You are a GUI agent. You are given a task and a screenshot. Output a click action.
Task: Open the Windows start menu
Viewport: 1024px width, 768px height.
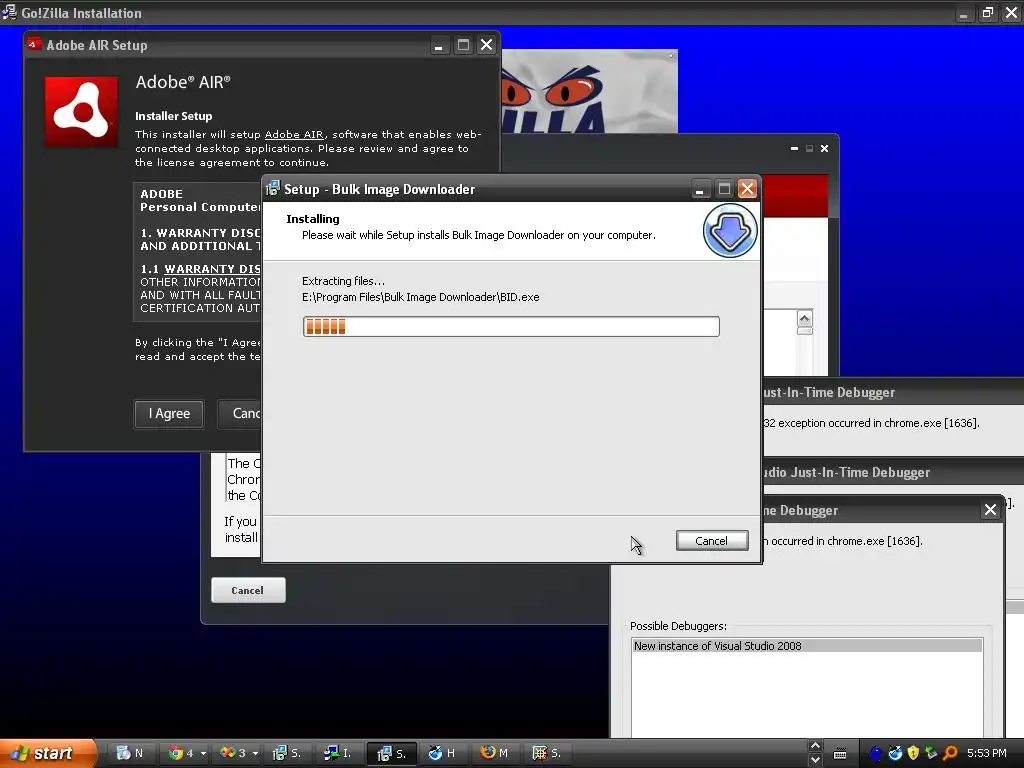click(x=47, y=753)
